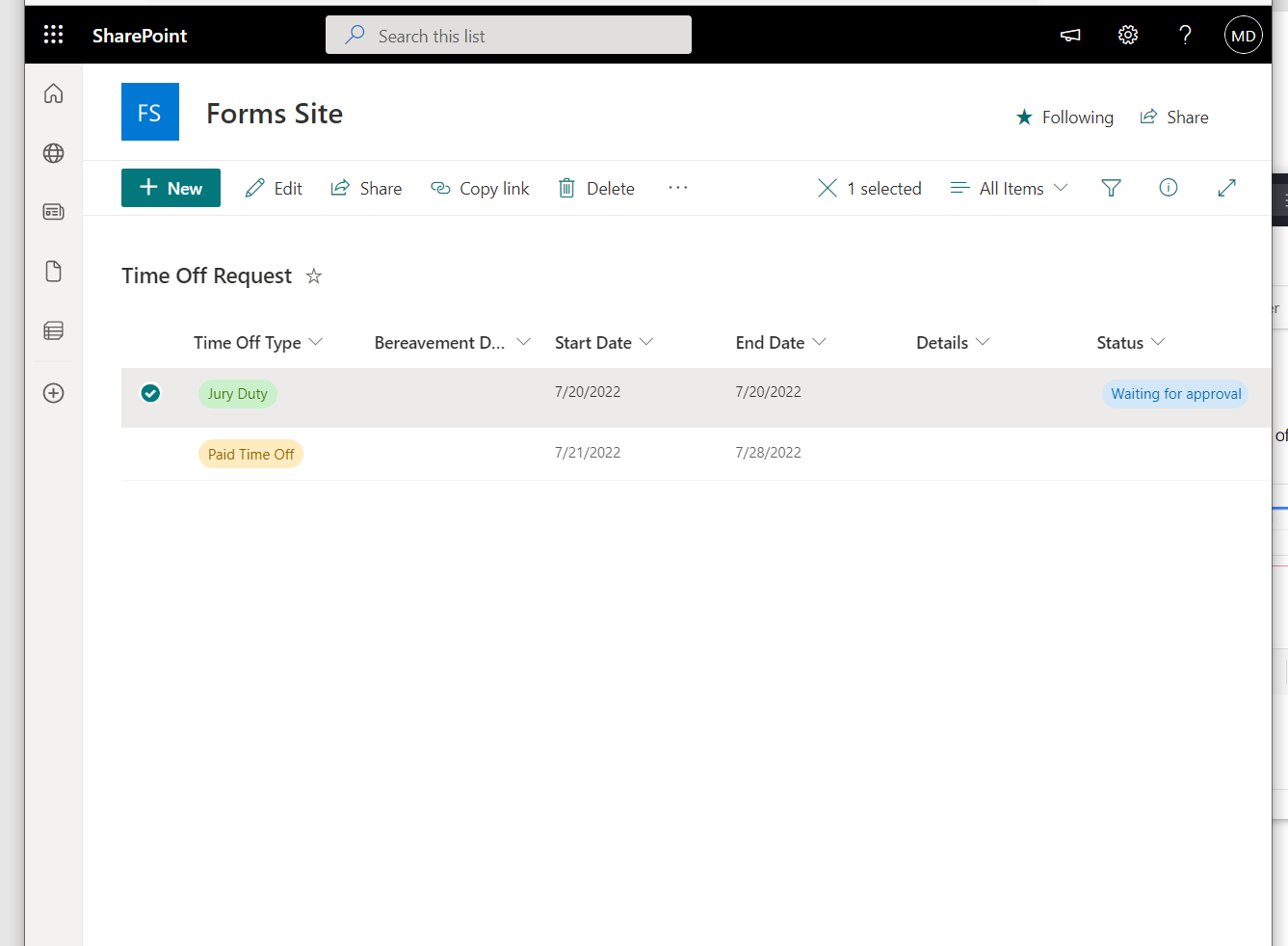This screenshot has height=946, width=1288.
Task: Open My sites globe icon
Action: [x=54, y=153]
